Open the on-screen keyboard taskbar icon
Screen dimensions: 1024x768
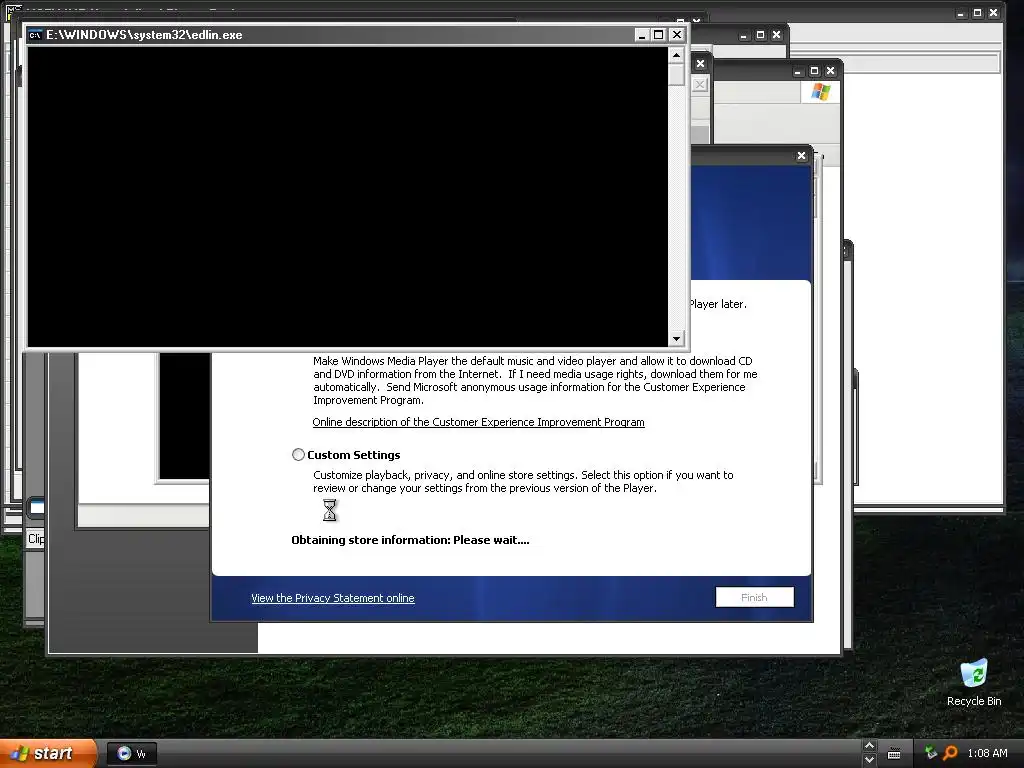click(x=894, y=754)
